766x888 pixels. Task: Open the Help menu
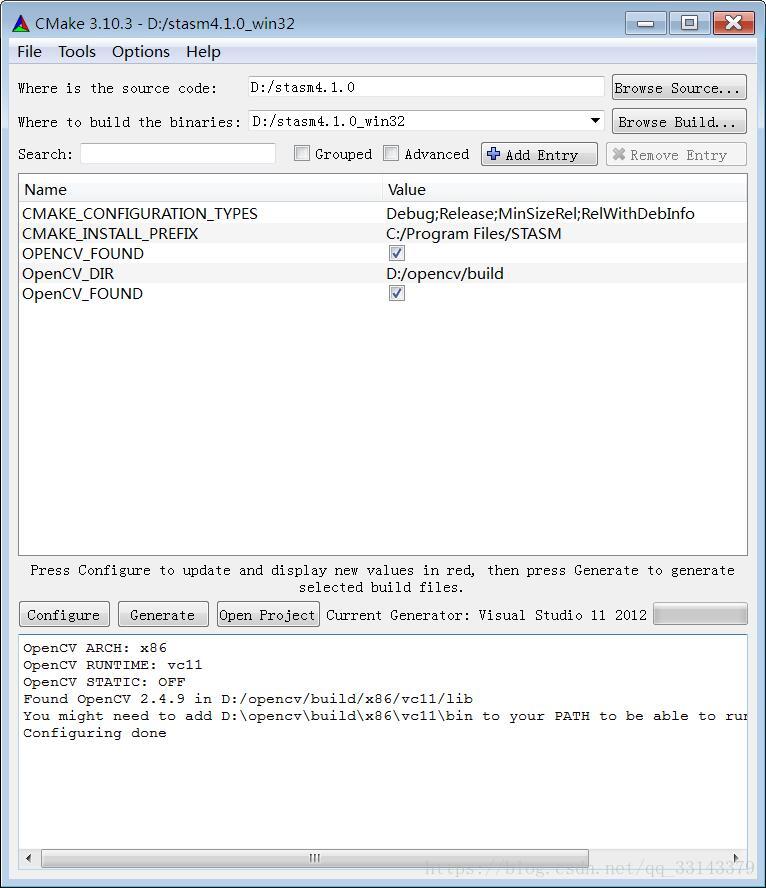pos(203,52)
